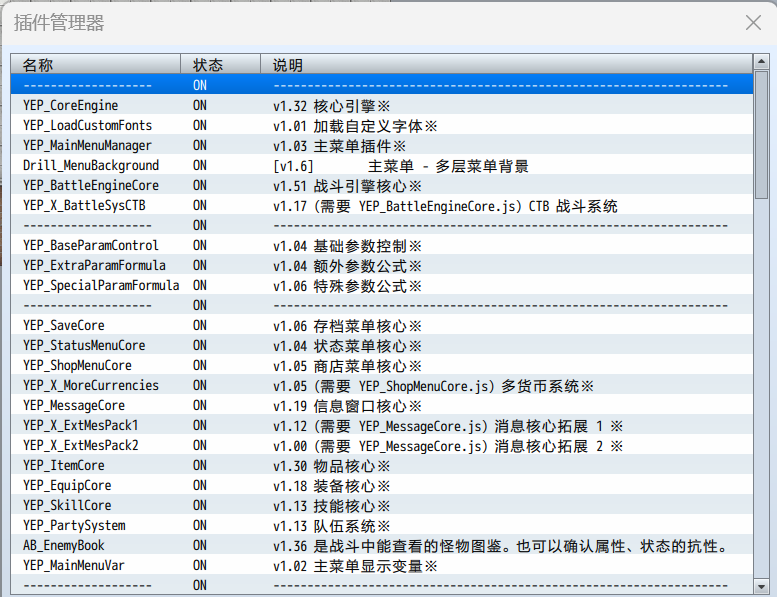
Task: Select the YEP_StatusMenuCore row
Action: [382, 345]
